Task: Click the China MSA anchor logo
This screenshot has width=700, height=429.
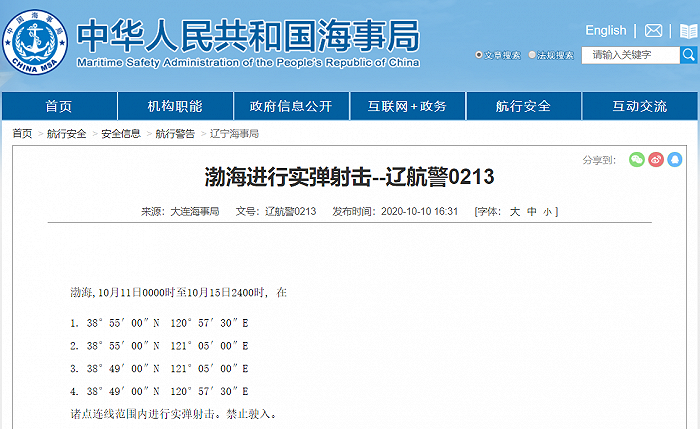Action: pyautogui.click(x=35, y=42)
